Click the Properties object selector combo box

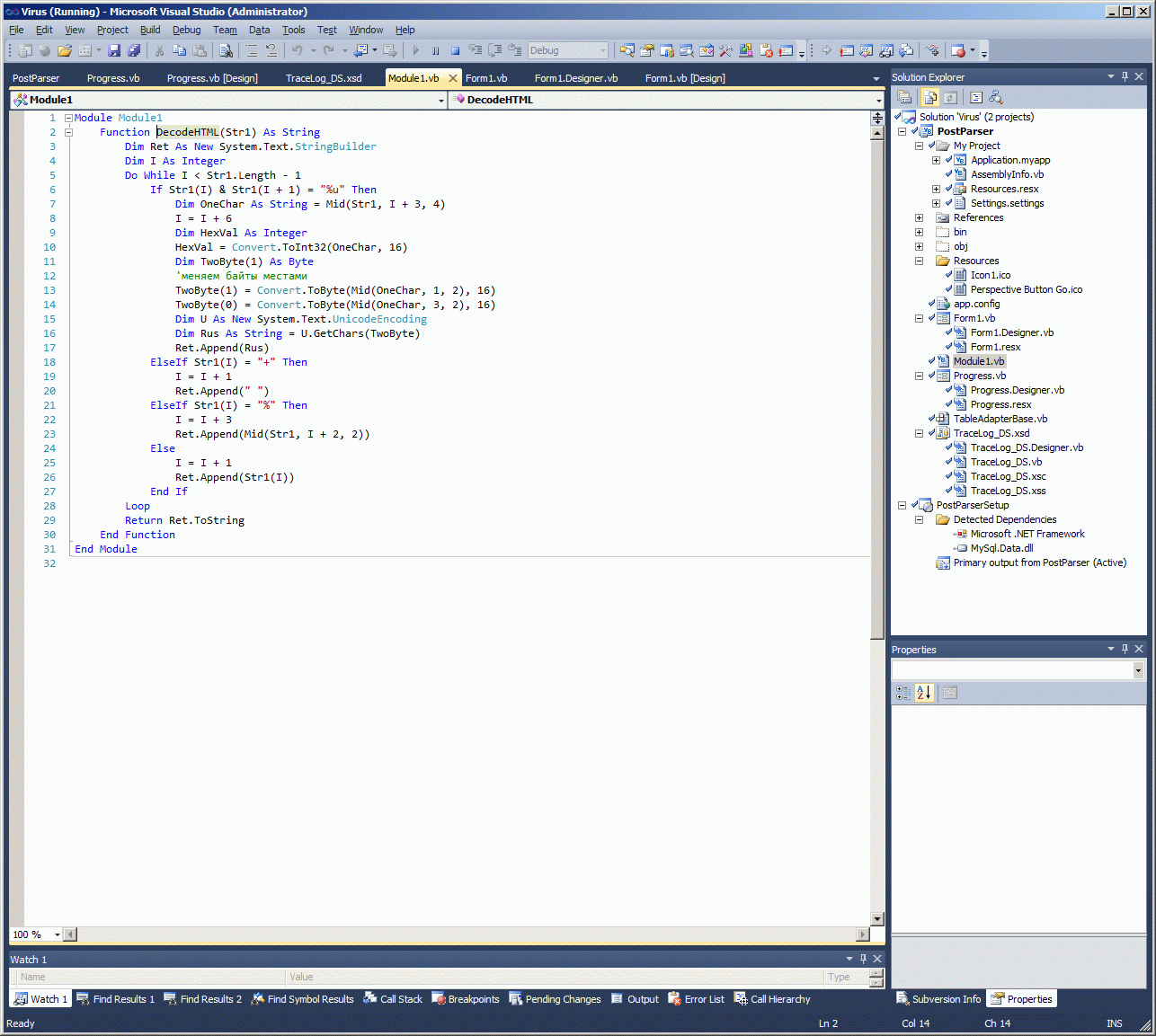click(x=1017, y=670)
